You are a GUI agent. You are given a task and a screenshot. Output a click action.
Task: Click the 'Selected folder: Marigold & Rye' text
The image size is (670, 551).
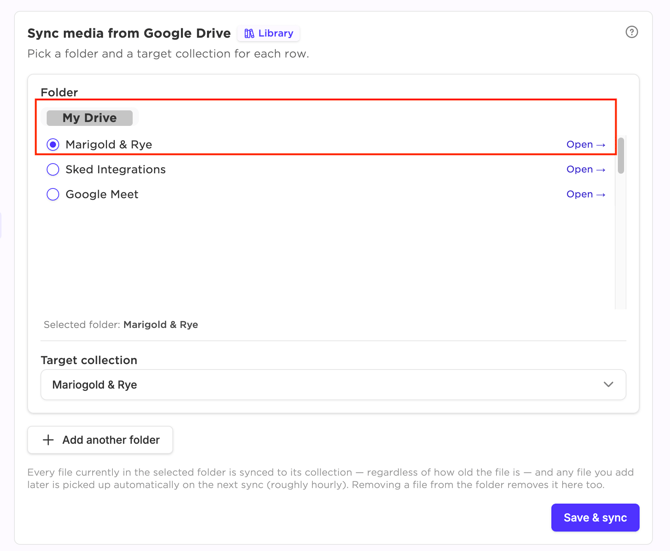(x=121, y=325)
